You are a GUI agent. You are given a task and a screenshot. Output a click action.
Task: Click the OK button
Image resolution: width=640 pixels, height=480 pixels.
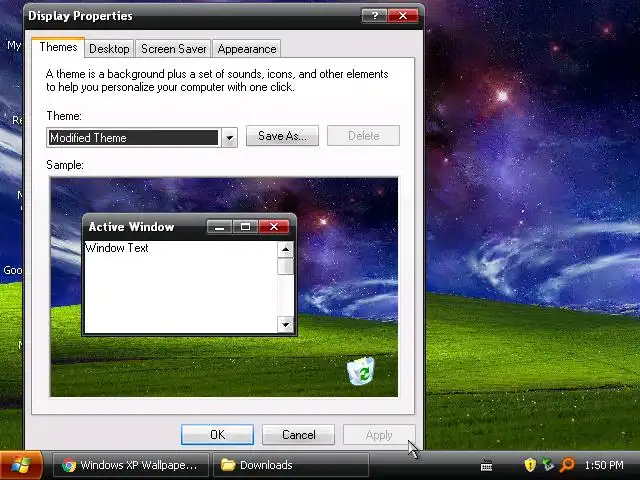point(217,434)
